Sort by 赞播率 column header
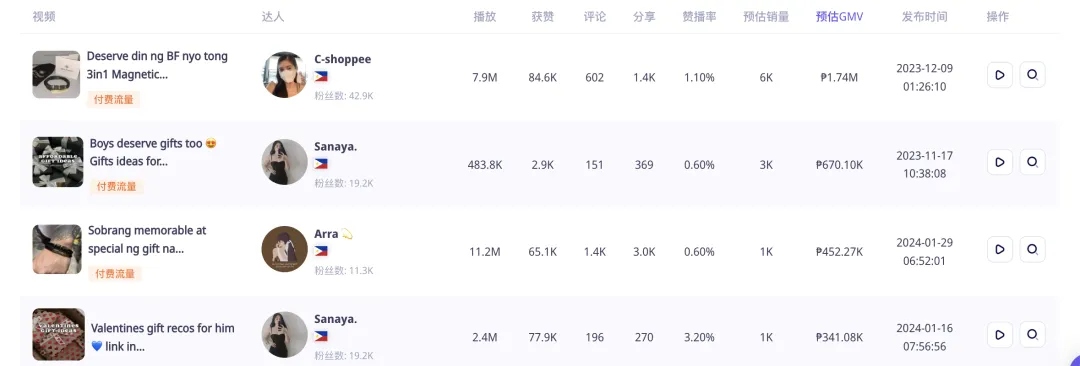The height and width of the screenshot is (366, 1080). pos(699,17)
